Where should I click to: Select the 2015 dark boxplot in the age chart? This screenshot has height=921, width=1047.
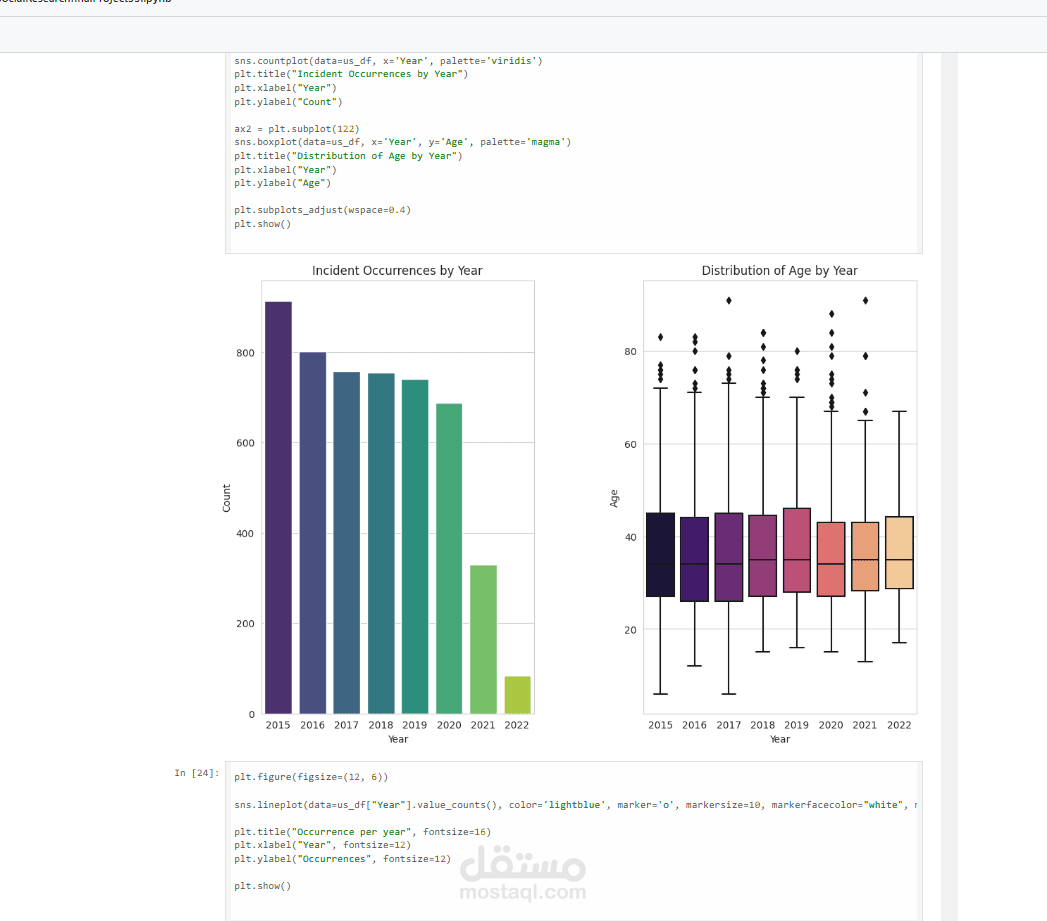661,555
